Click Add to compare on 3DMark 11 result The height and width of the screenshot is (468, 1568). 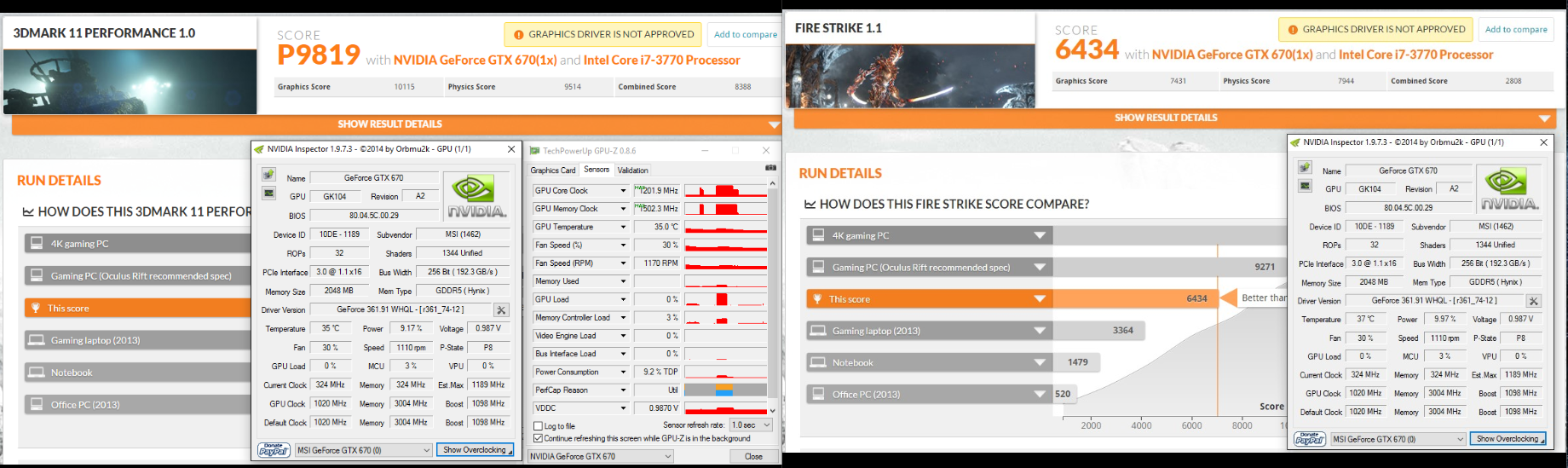pyautogui.click(x=745, y=34)
